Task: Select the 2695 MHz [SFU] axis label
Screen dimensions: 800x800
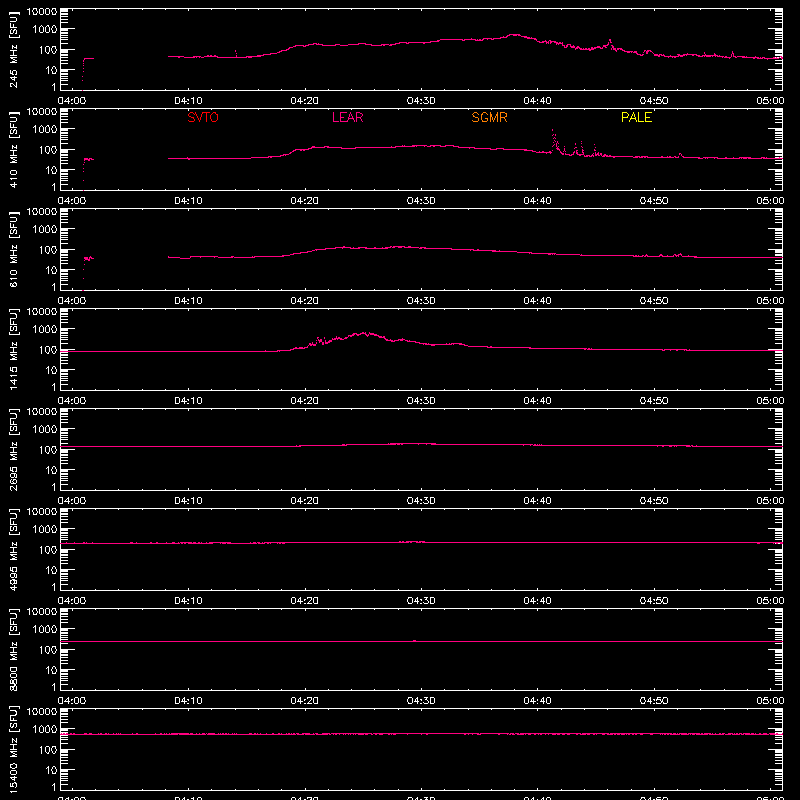Action: coord(13,450)
